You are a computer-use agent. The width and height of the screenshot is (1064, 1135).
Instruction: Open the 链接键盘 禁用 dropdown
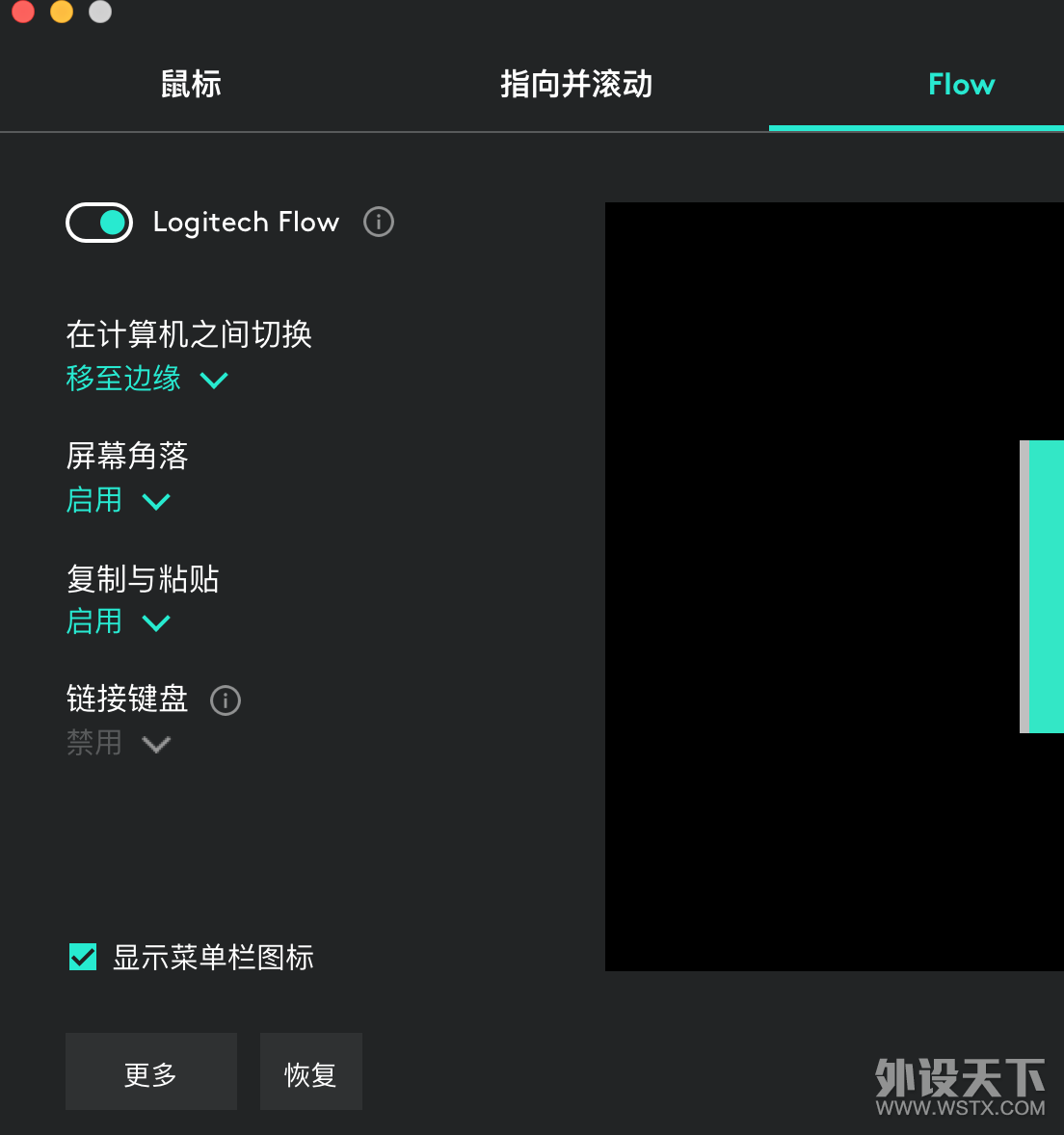(118, 744)
